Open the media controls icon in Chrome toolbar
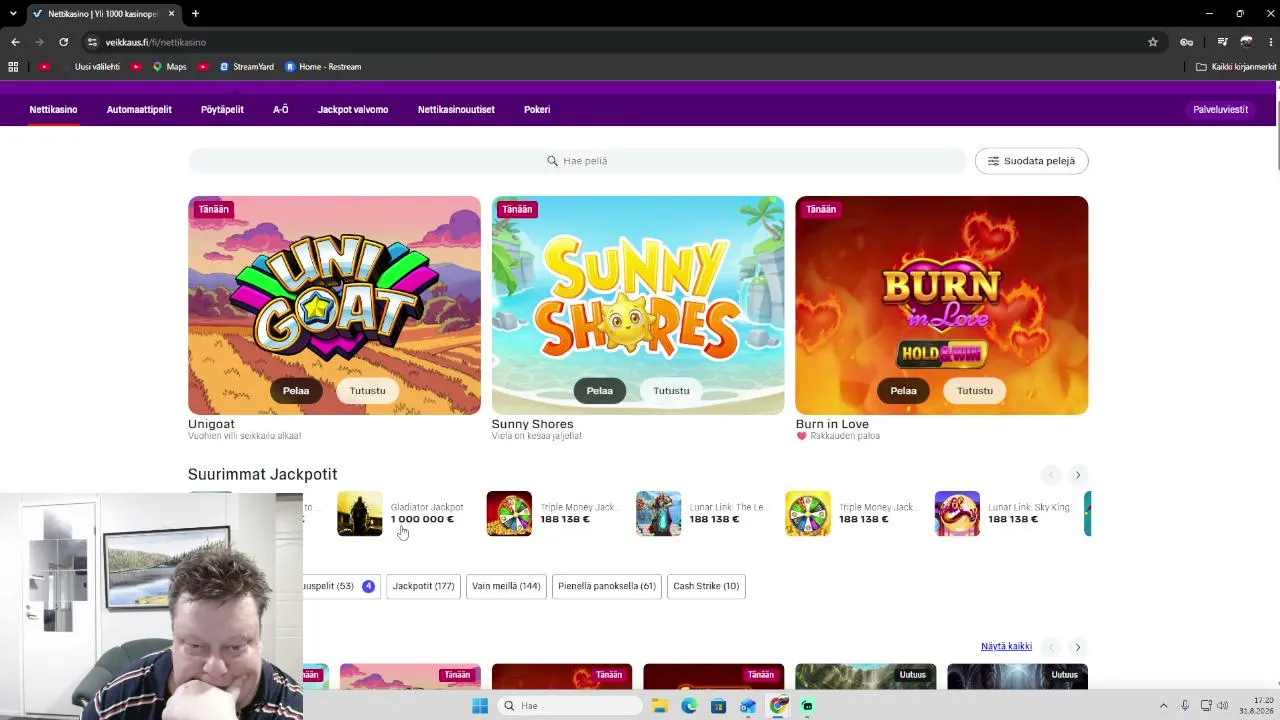This screenshot has height=720, width=1280. (1222, 42)
